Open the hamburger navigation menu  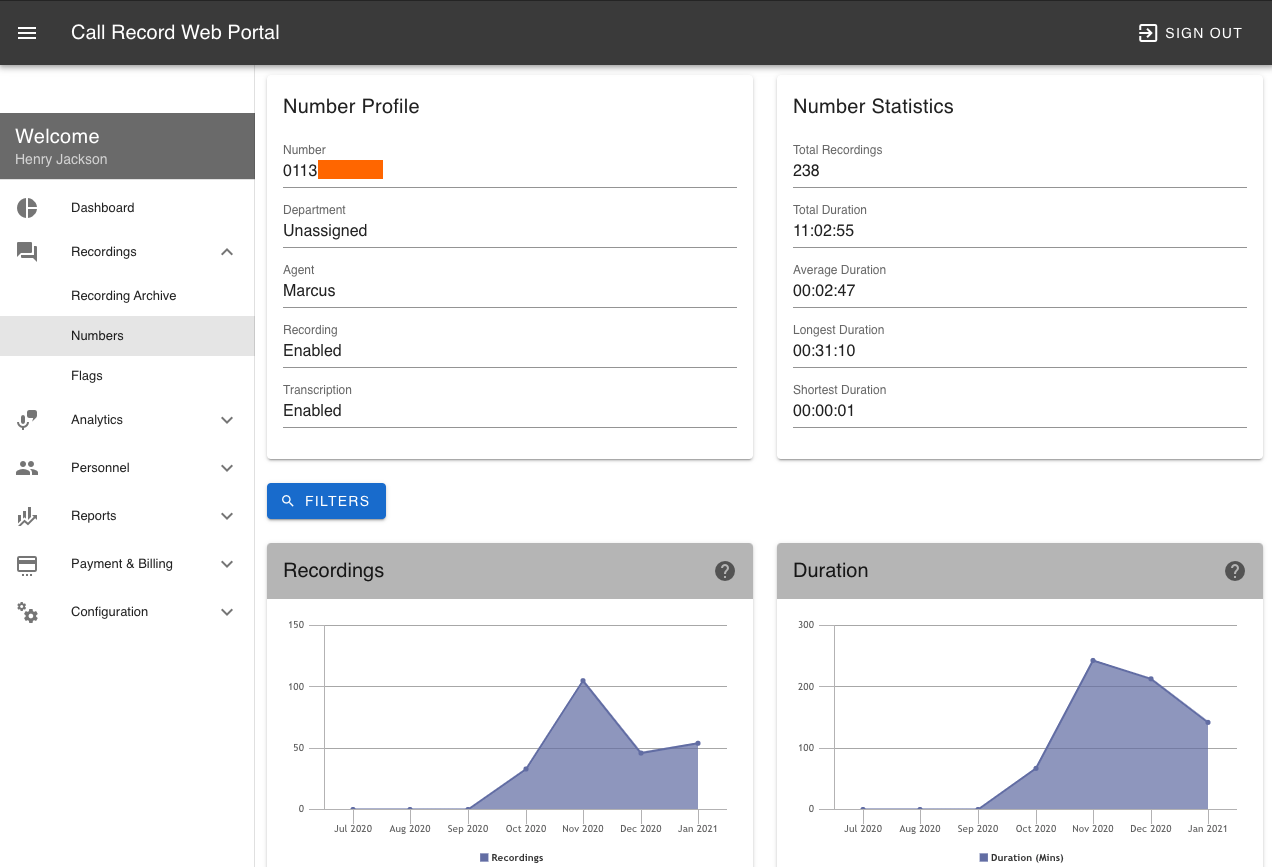coord(27,33)
